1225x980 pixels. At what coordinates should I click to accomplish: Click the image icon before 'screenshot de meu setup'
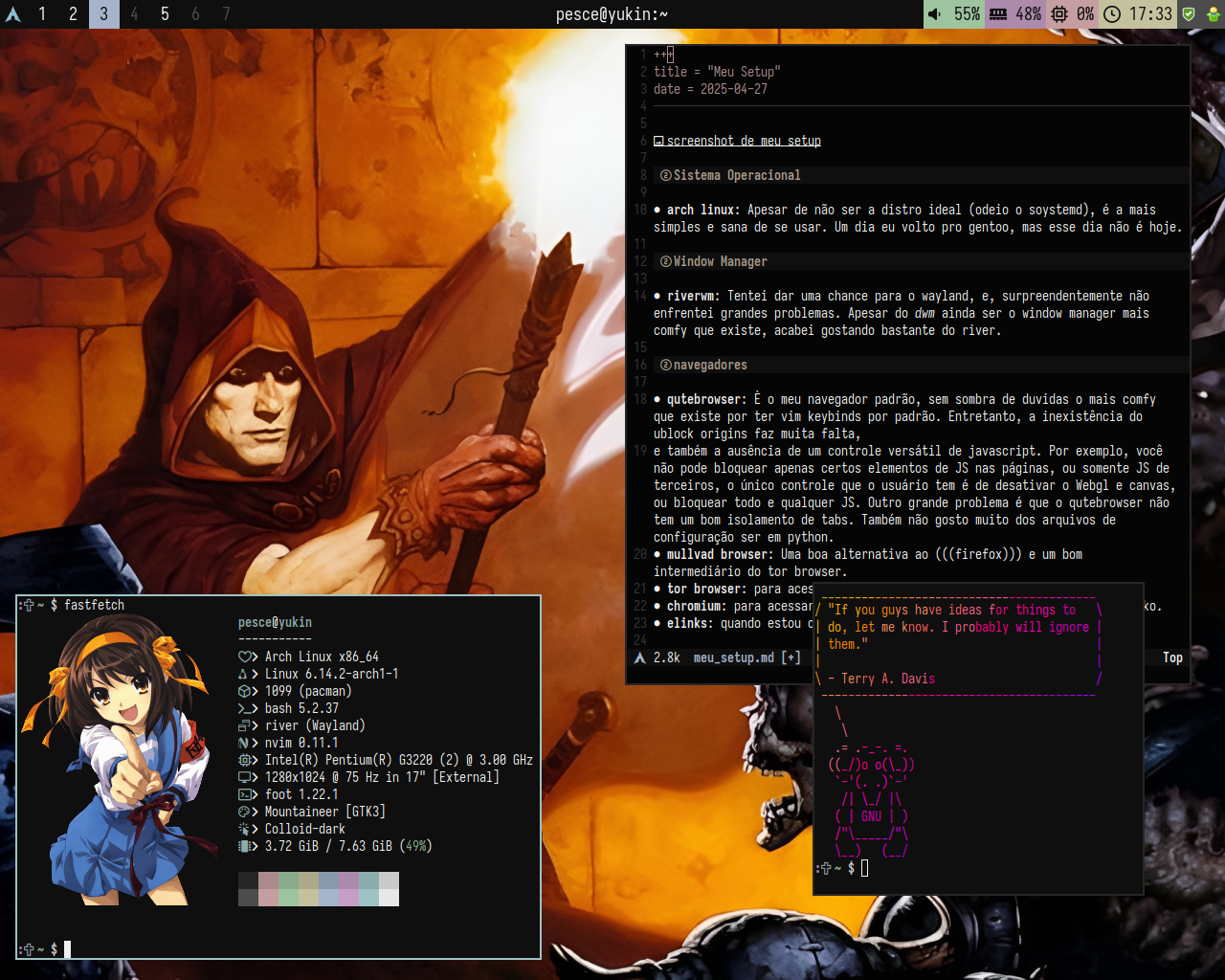pos(658,141)
